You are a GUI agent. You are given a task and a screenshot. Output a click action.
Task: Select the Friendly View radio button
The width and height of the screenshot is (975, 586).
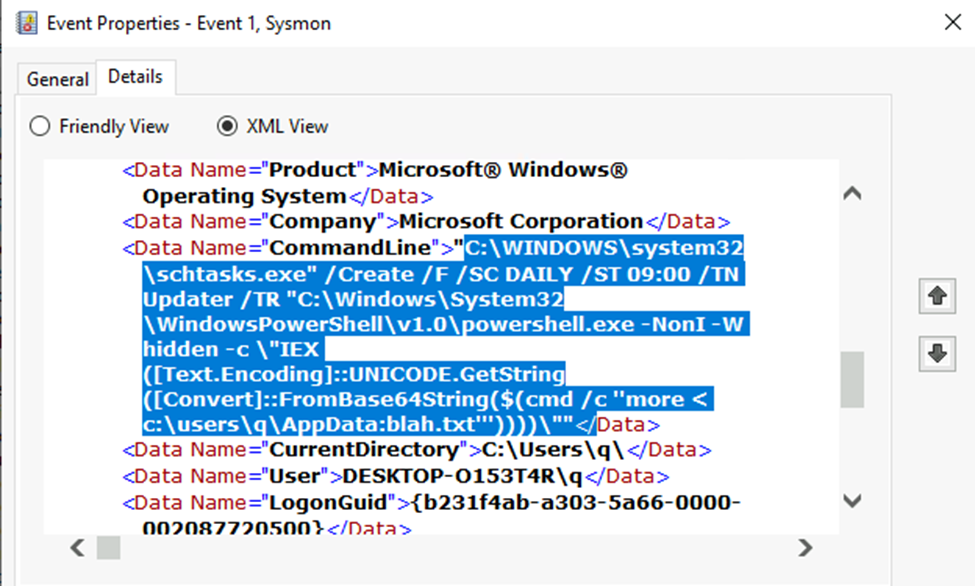click(x=40, y=126)
